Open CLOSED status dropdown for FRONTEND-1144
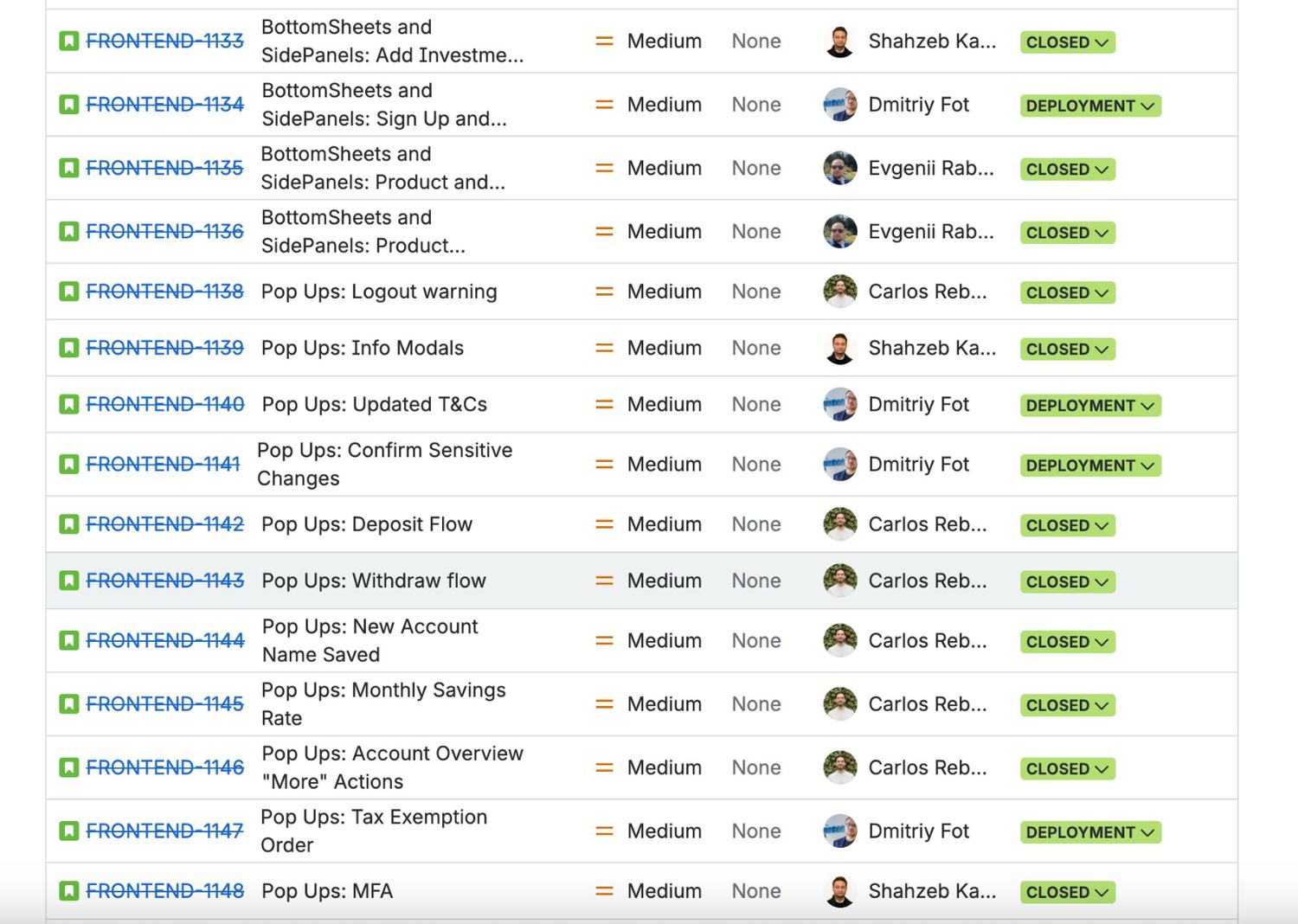Screen dimensions: 1298x924 pyautogui.click(x=1067, y=642)
